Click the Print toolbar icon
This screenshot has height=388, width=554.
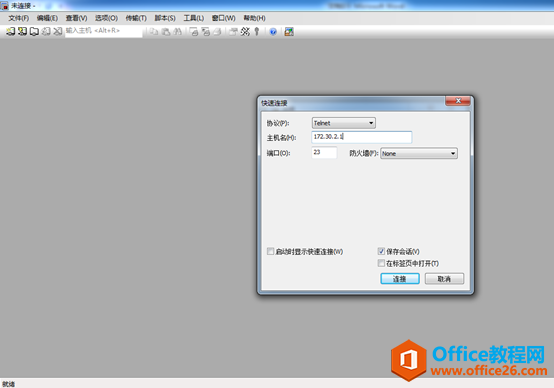pyautogui.click(x=217, y=32)
